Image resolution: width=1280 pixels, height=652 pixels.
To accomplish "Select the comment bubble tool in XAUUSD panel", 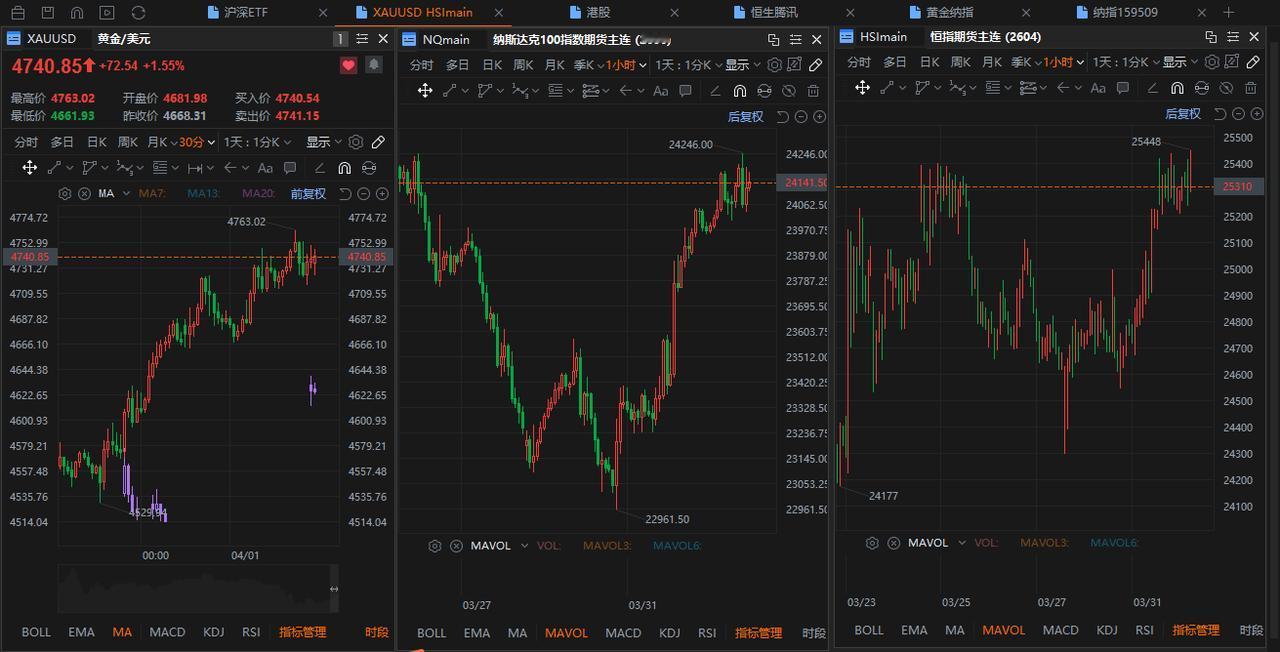I will [x=290, y=168].
